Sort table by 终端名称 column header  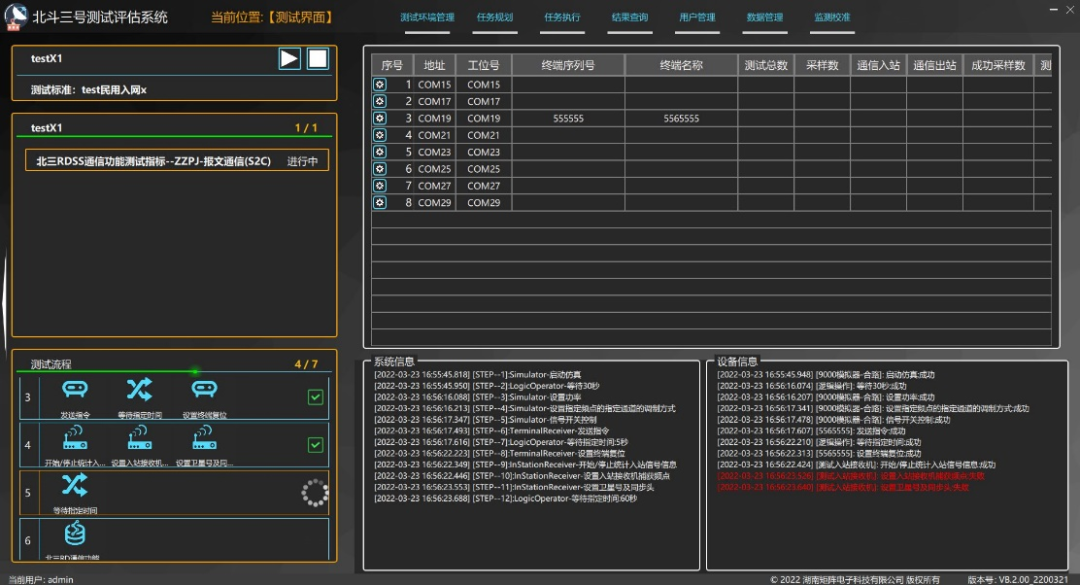click(x=681, y=65)
